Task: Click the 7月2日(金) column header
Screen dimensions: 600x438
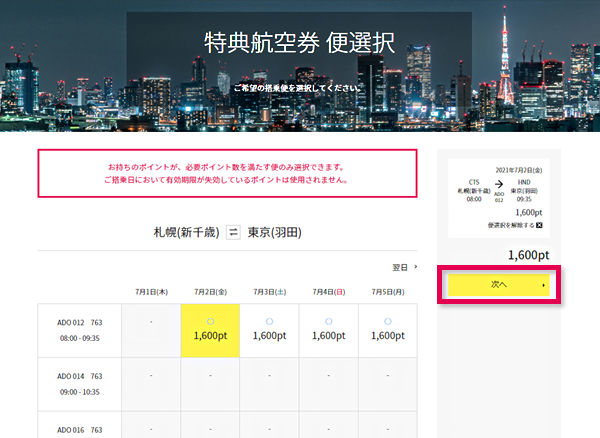Action: pyautogui.click(x=210, y=292)
